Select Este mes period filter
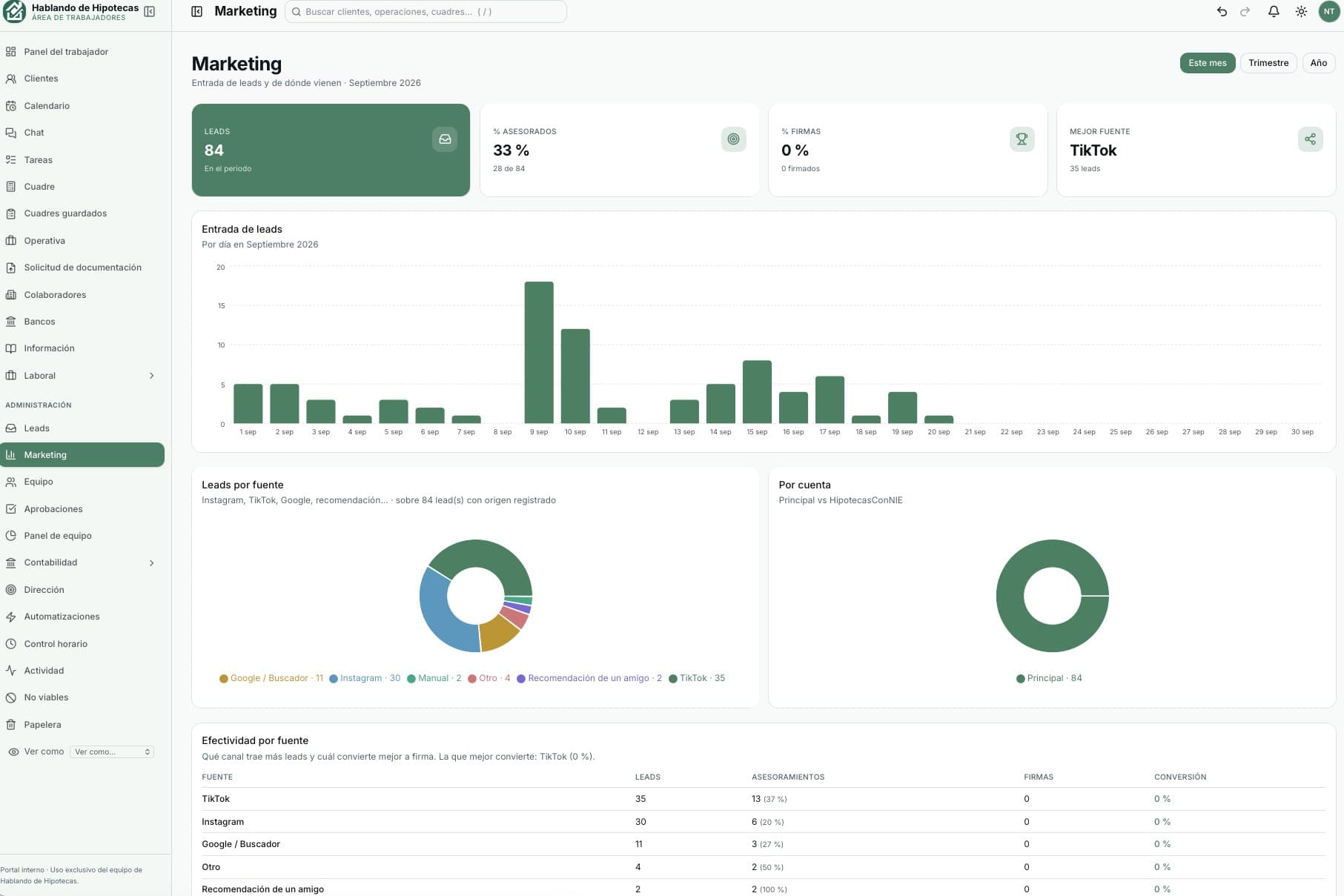Viewport: 1344px width, 896px height. (x=1208, y=63)
